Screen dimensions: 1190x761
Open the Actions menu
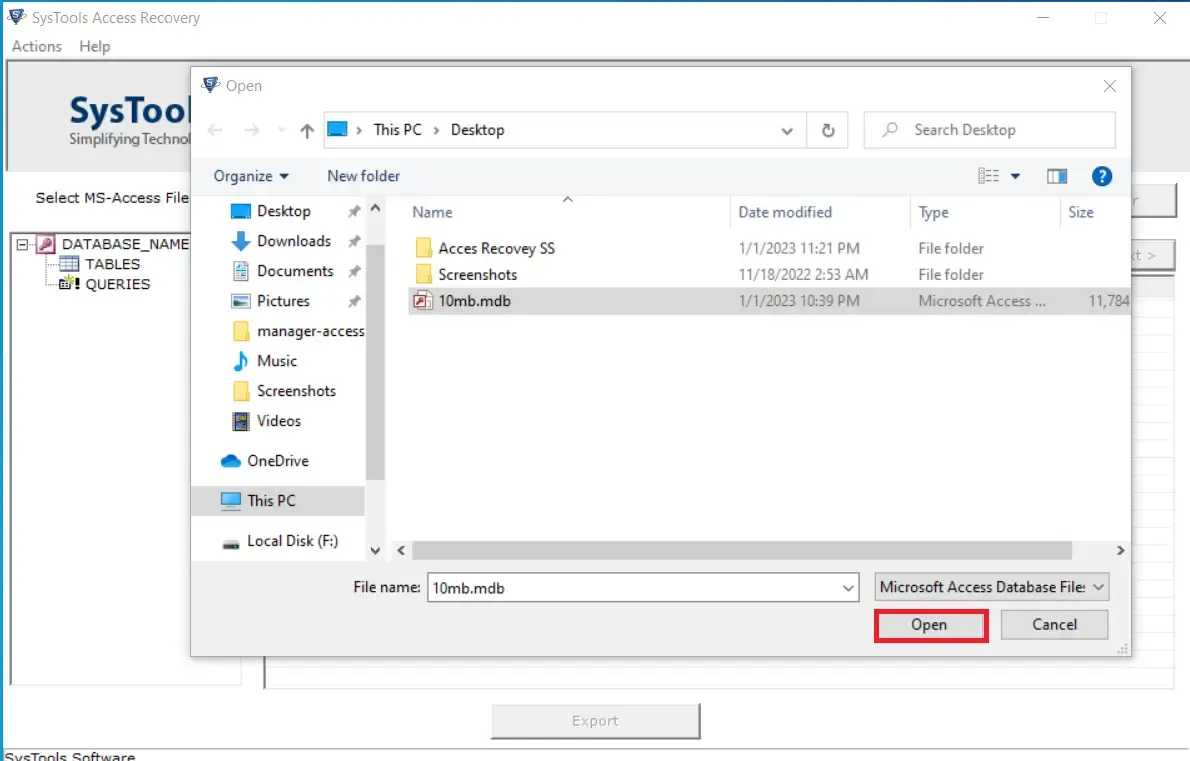[36, 46]
